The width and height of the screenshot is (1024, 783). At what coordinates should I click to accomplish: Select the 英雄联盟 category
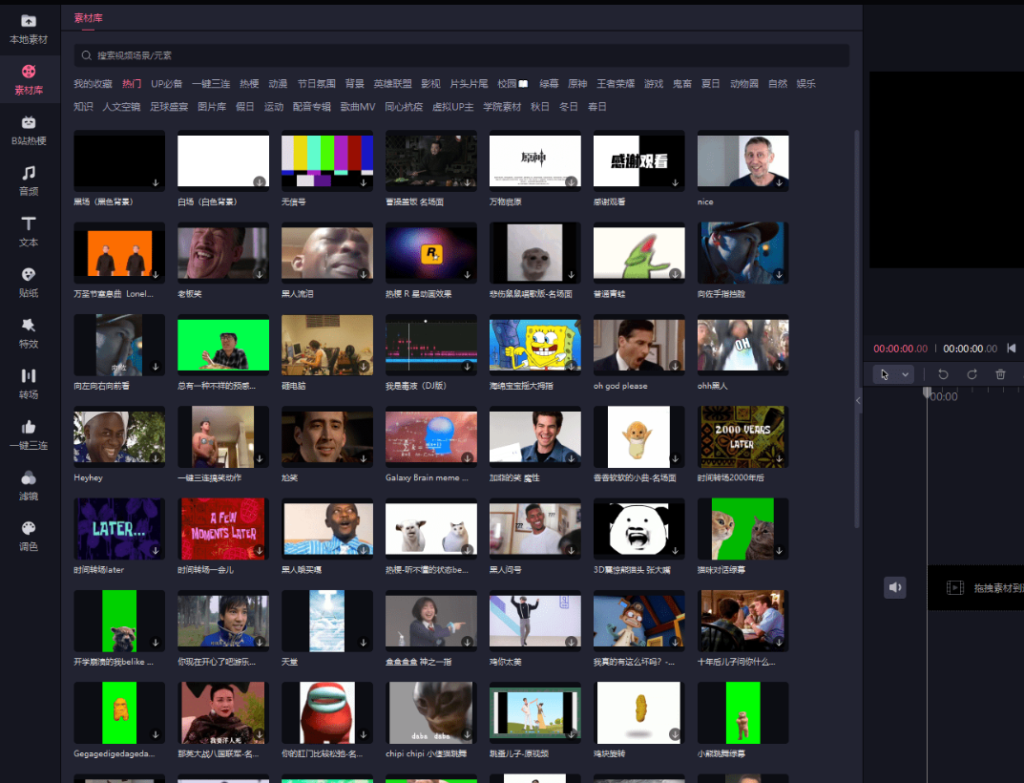tap(392, 84)
